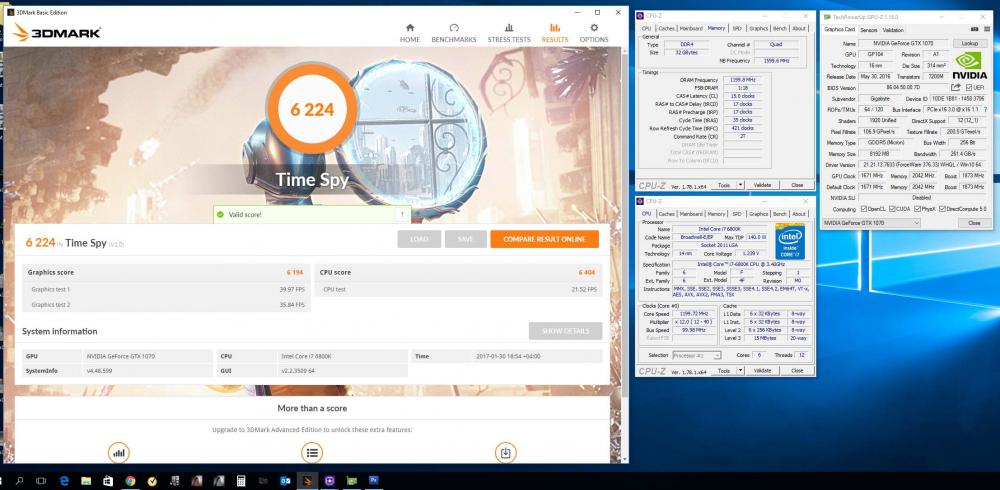
Task: Go to BENCHMARKS in 3DMark
Action: point(454,32)
